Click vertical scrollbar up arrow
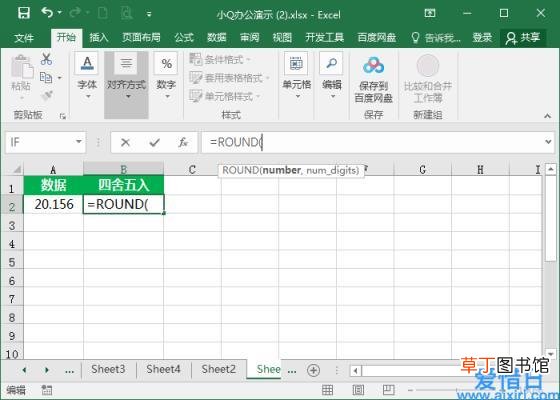 click(x=551, y=169)
